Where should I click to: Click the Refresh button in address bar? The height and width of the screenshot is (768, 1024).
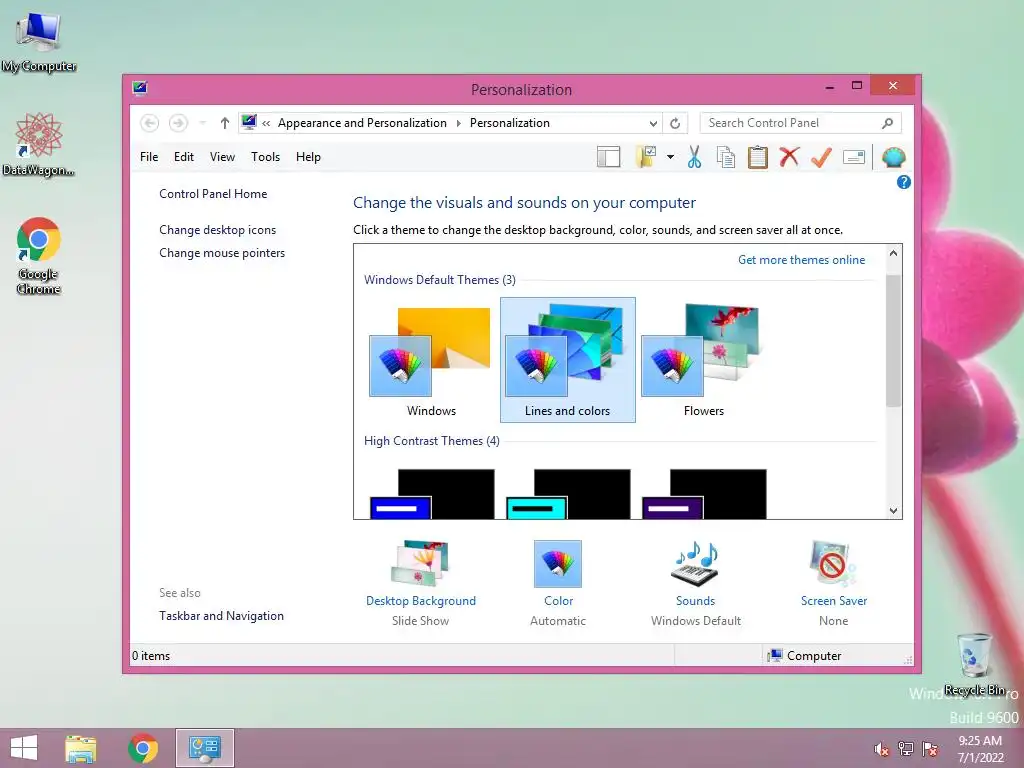click(675, 123)
